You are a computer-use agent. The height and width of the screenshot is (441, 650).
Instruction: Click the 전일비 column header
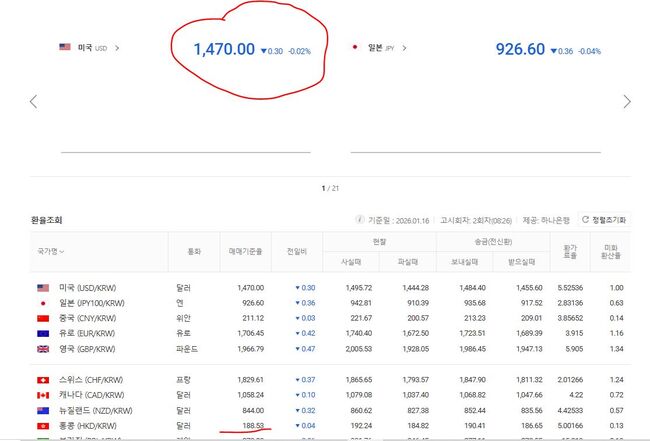pyautogui.click(x=295, y=251)
